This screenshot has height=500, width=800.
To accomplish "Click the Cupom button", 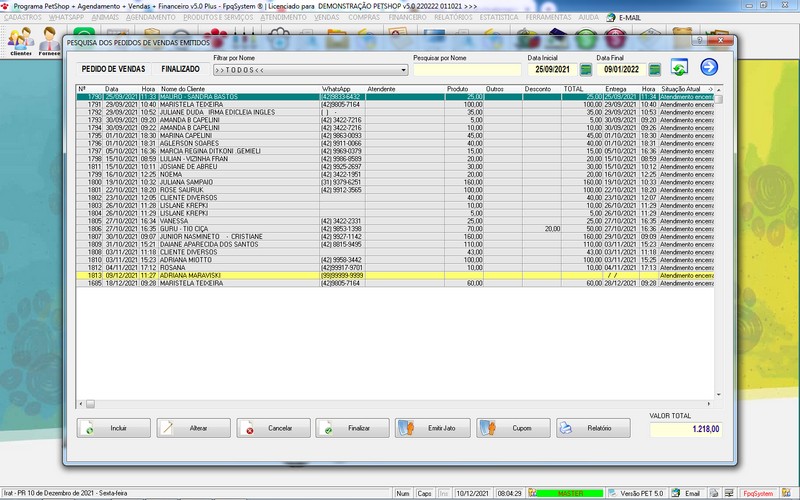I will 513,428.
